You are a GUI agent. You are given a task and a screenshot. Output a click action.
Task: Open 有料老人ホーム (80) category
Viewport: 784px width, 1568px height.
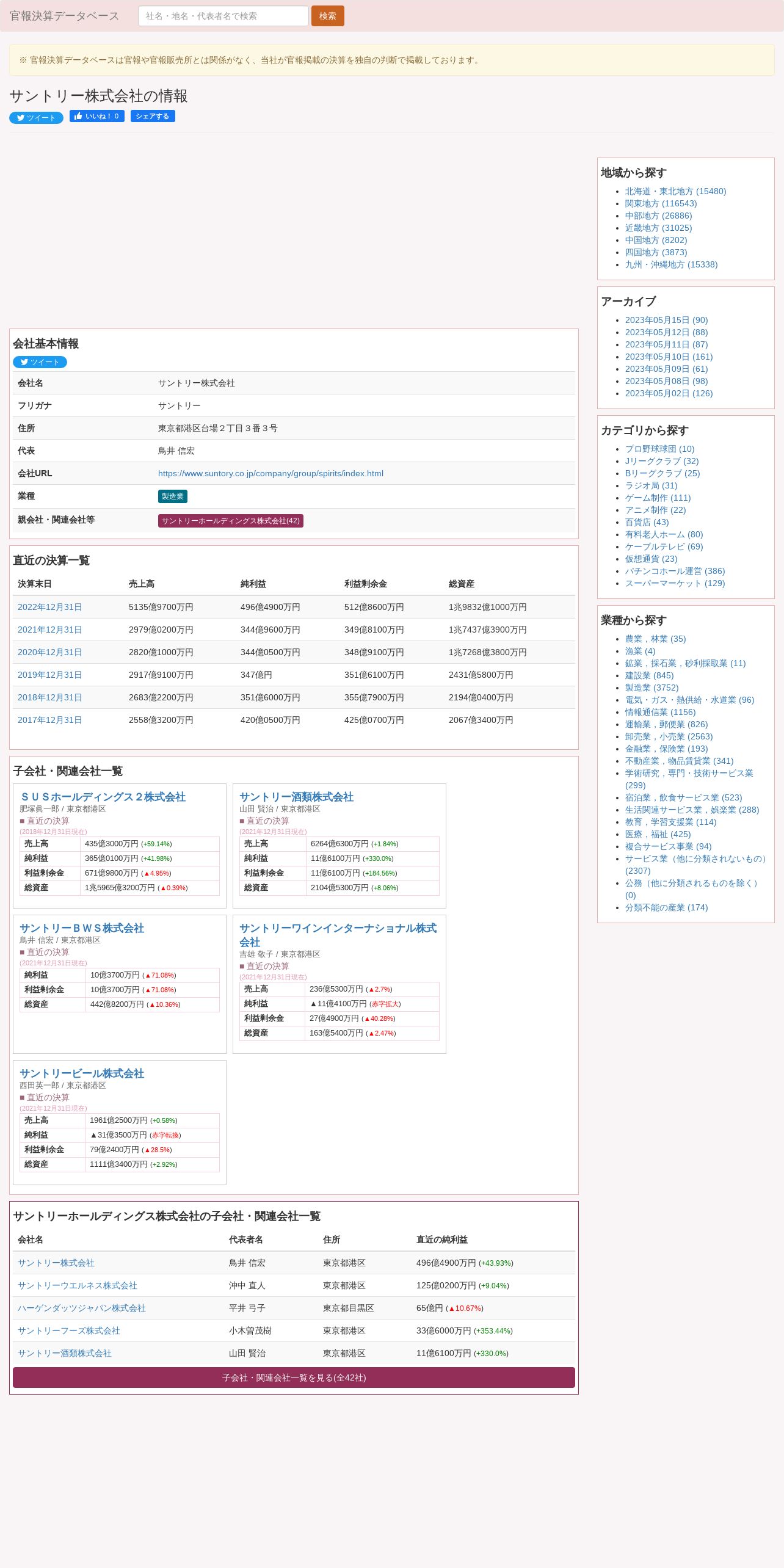[664, 534]
